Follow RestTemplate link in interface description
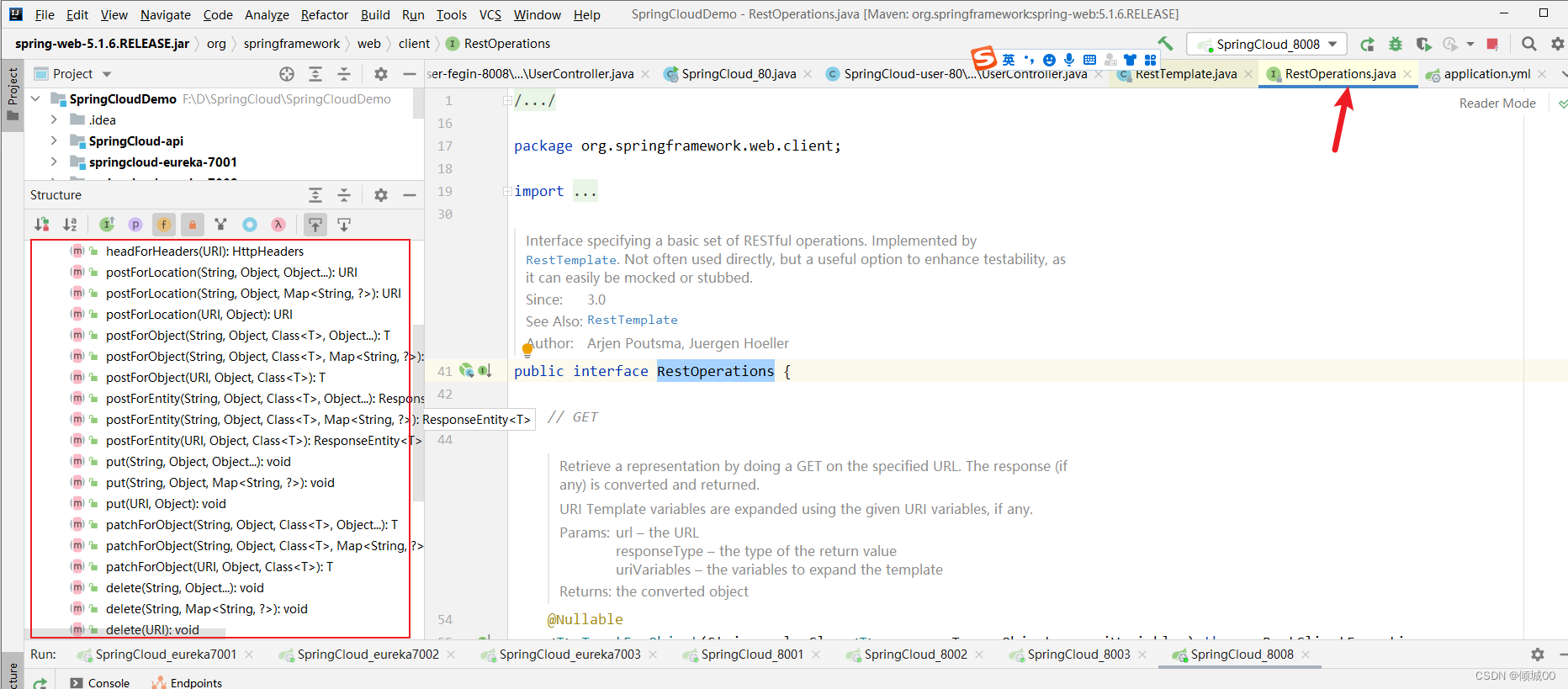 [x=571, y=260]
